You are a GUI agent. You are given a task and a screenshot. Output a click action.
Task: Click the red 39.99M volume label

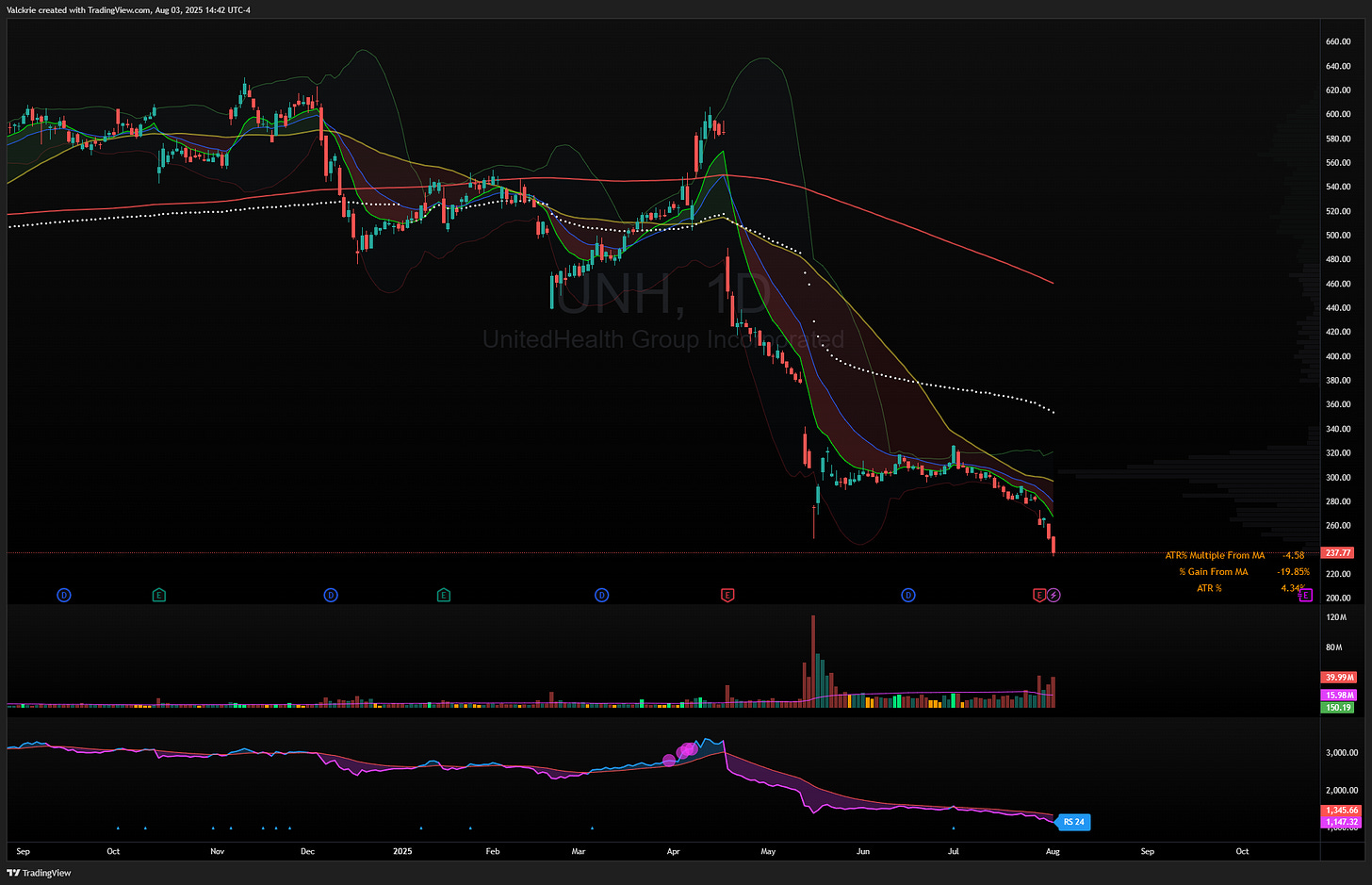(1339, 677)
